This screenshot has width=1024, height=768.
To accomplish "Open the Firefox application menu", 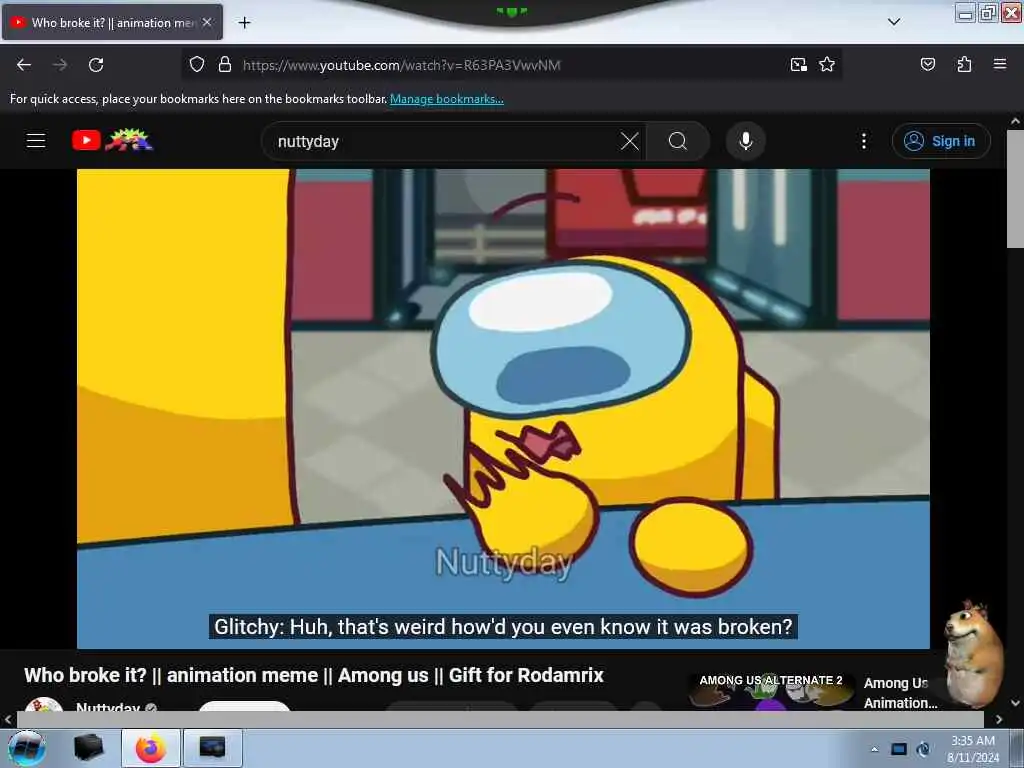I will (999, 64).
